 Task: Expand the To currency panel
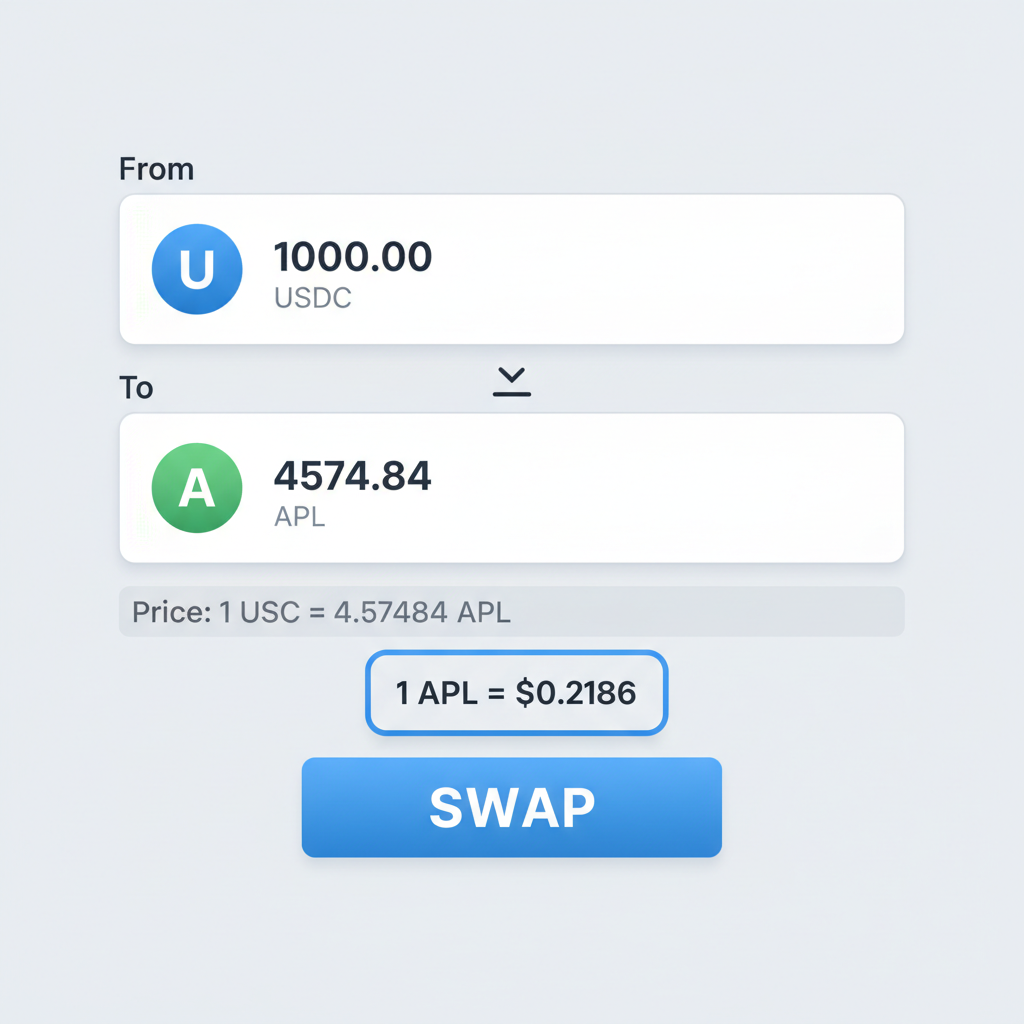[x=511, y=487]
